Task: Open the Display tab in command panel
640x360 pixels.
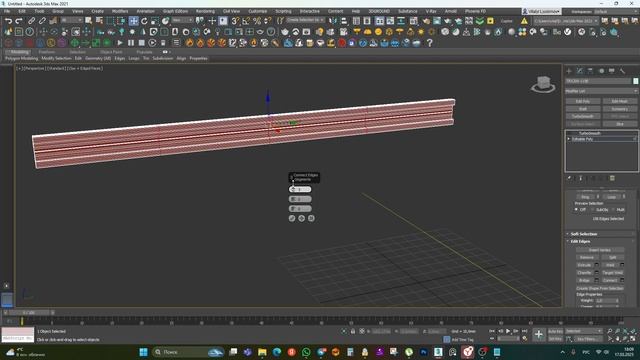Action: (x=611, y=71)
